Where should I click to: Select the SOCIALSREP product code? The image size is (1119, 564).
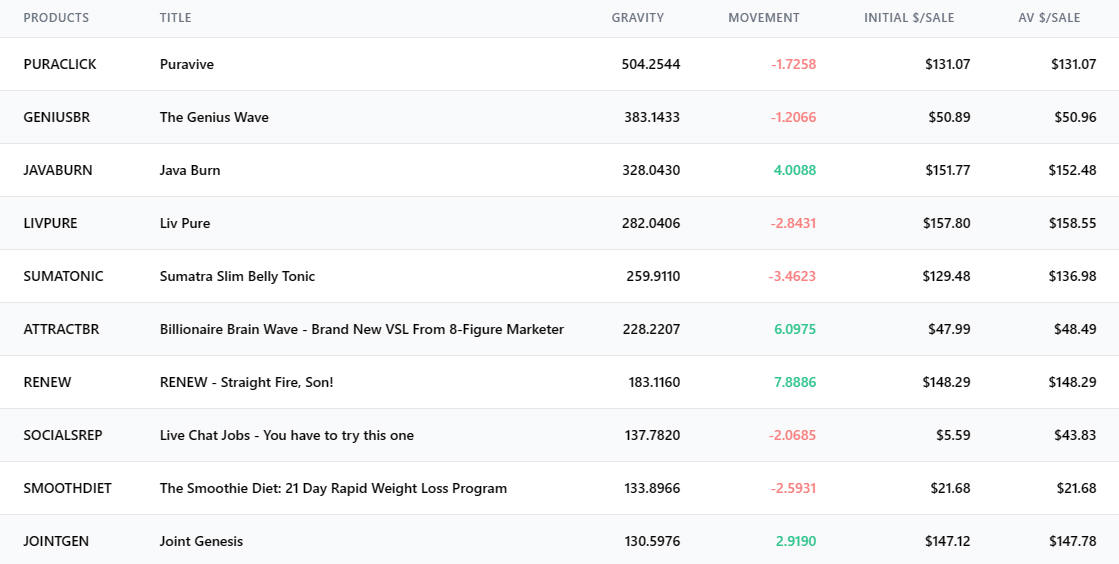click(x=63, y=435)
